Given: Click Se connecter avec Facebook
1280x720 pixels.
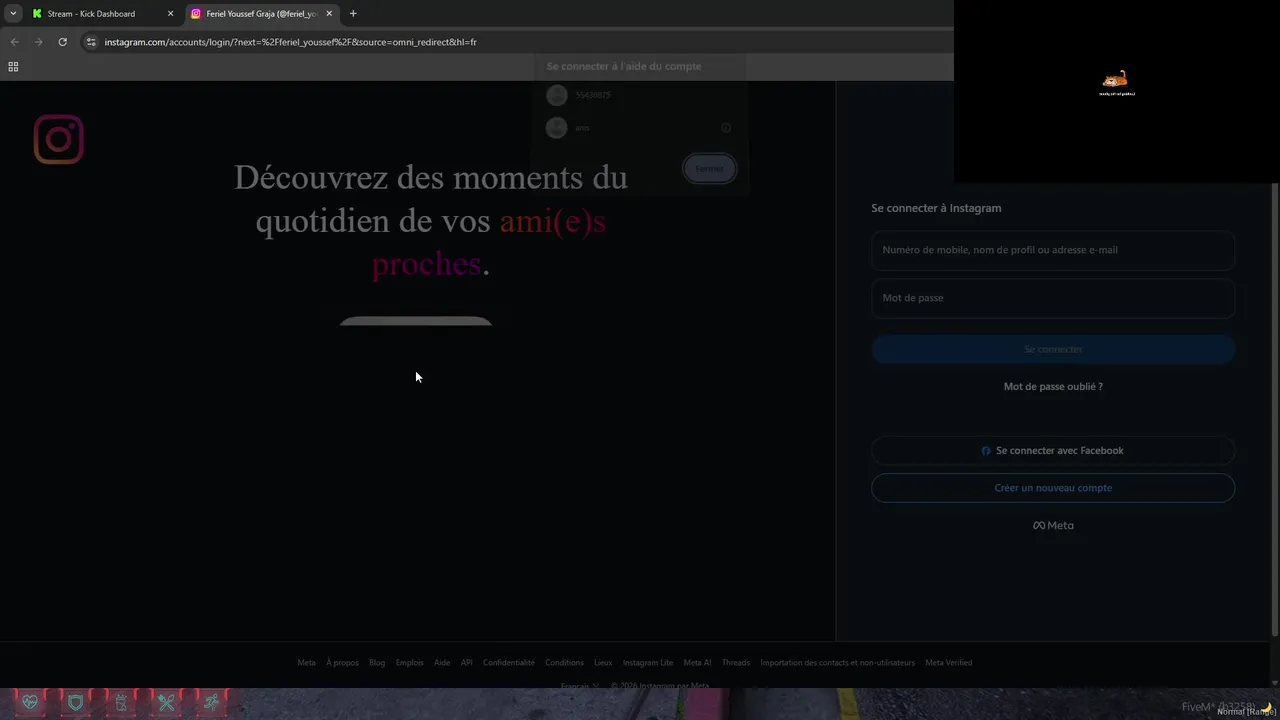Looking at the screenshot, I should [1053, 451].
